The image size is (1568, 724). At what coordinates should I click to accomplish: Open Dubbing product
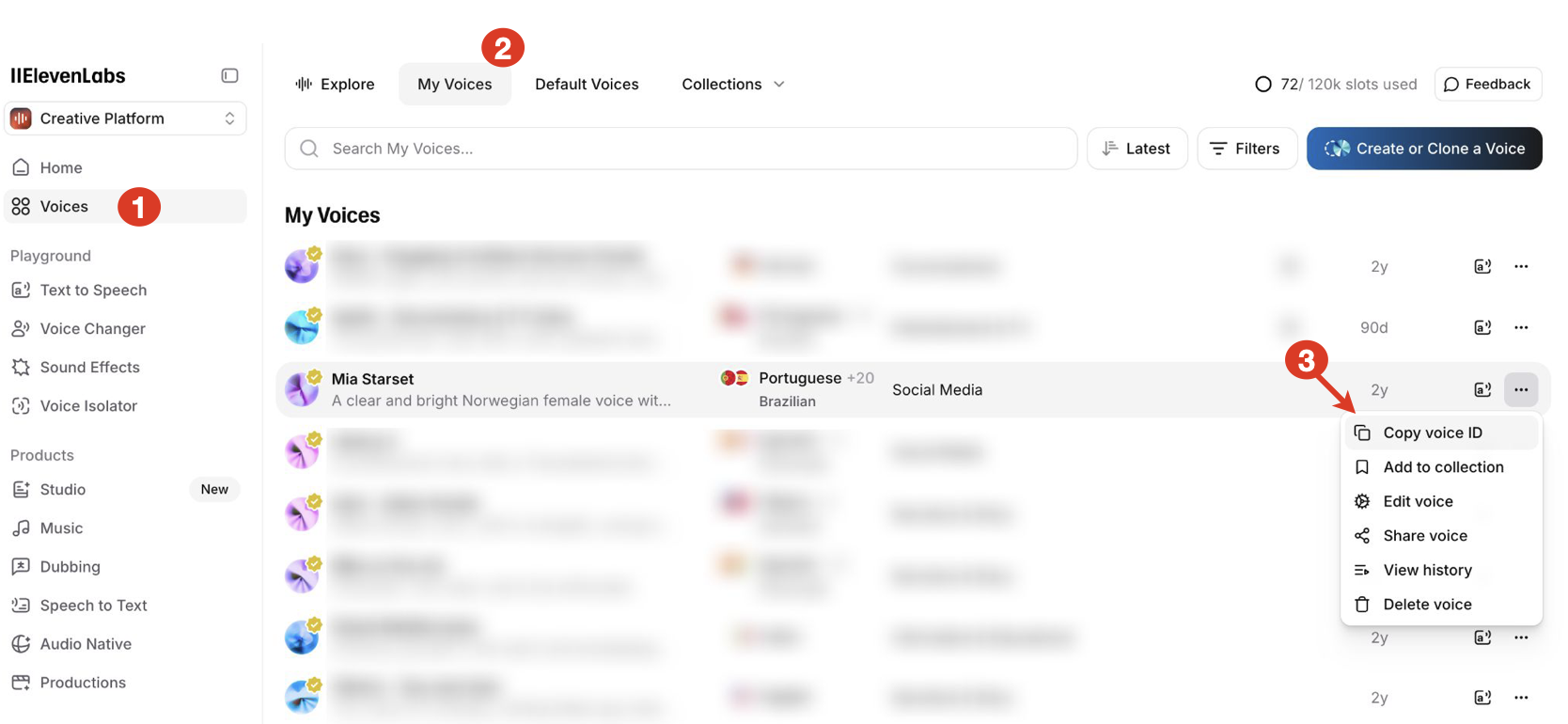pos(125,566)
